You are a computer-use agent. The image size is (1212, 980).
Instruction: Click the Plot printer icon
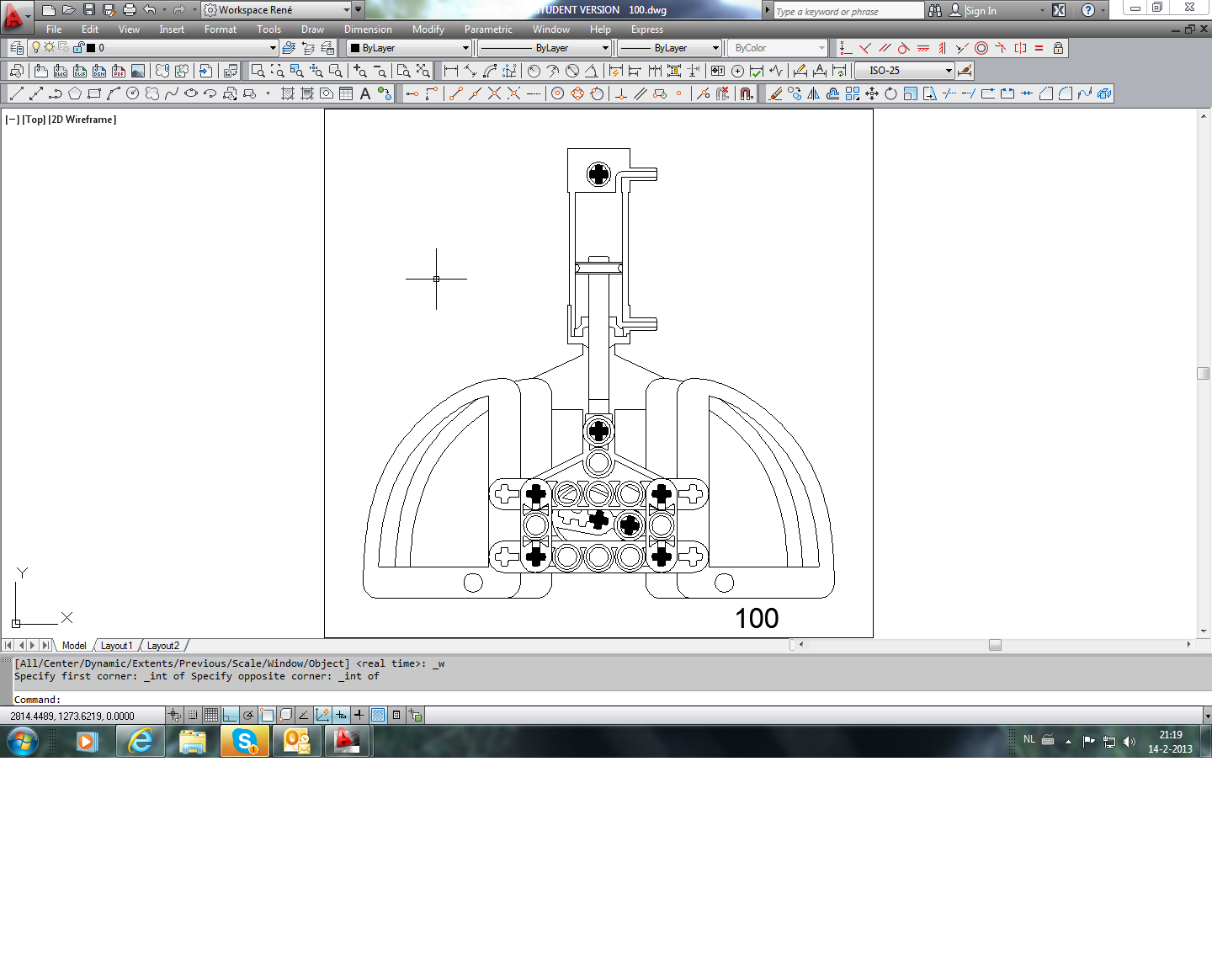[130, 10]
